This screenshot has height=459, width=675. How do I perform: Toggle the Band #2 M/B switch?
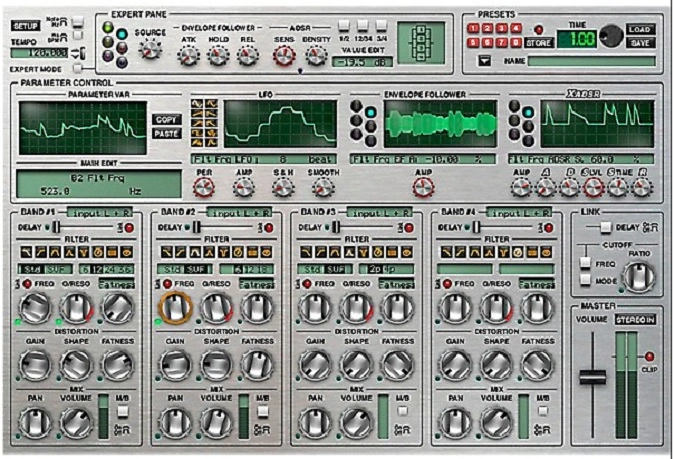[263, 412]
